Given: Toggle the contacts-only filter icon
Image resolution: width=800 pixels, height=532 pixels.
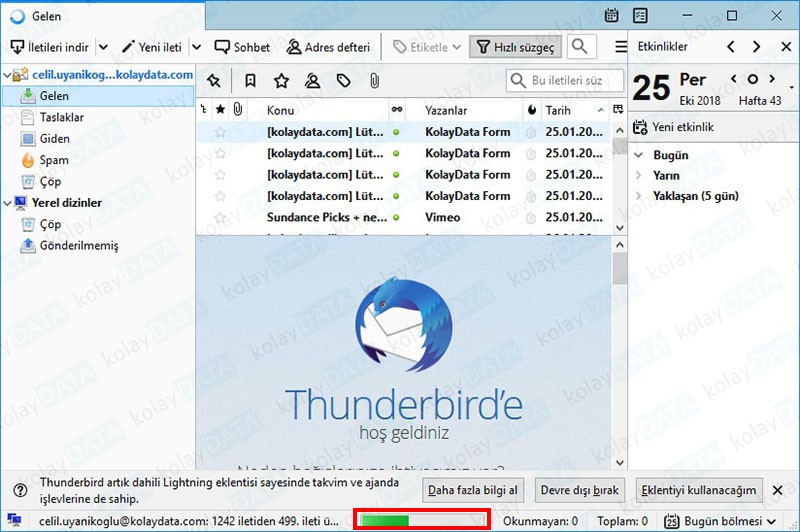Looking at the screenshot, I should click(312, 81).
